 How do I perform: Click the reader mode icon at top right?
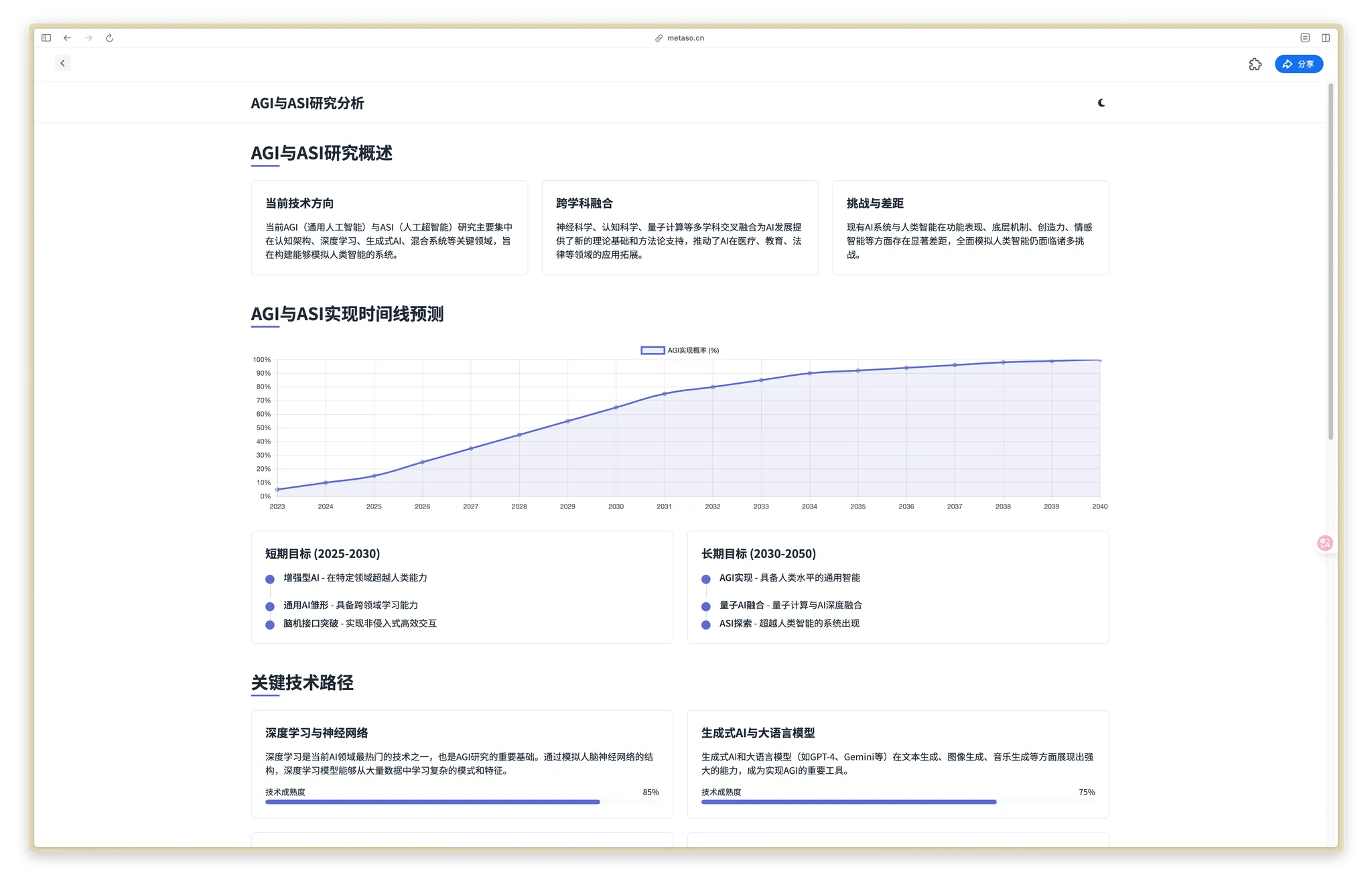point(1304,38)
